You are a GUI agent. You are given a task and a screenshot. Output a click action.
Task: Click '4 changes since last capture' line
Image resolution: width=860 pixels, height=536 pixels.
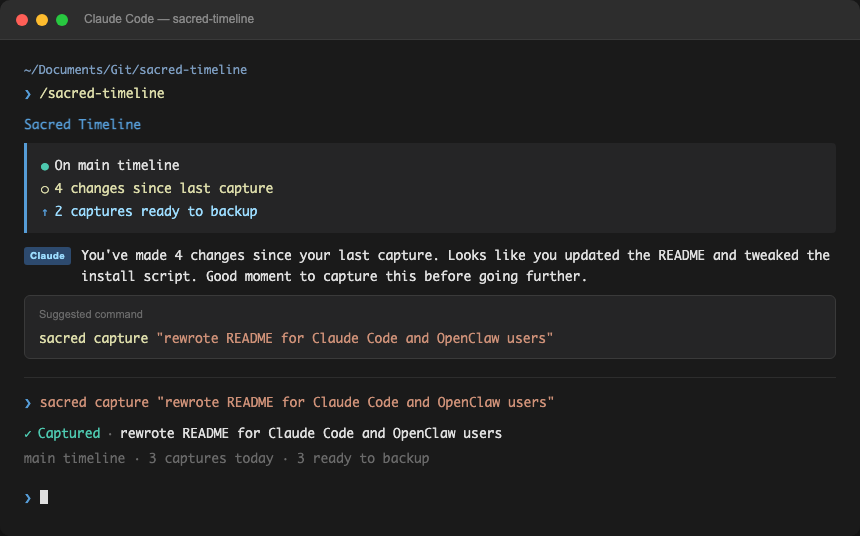pyautogui.click(x=163, y=188)
